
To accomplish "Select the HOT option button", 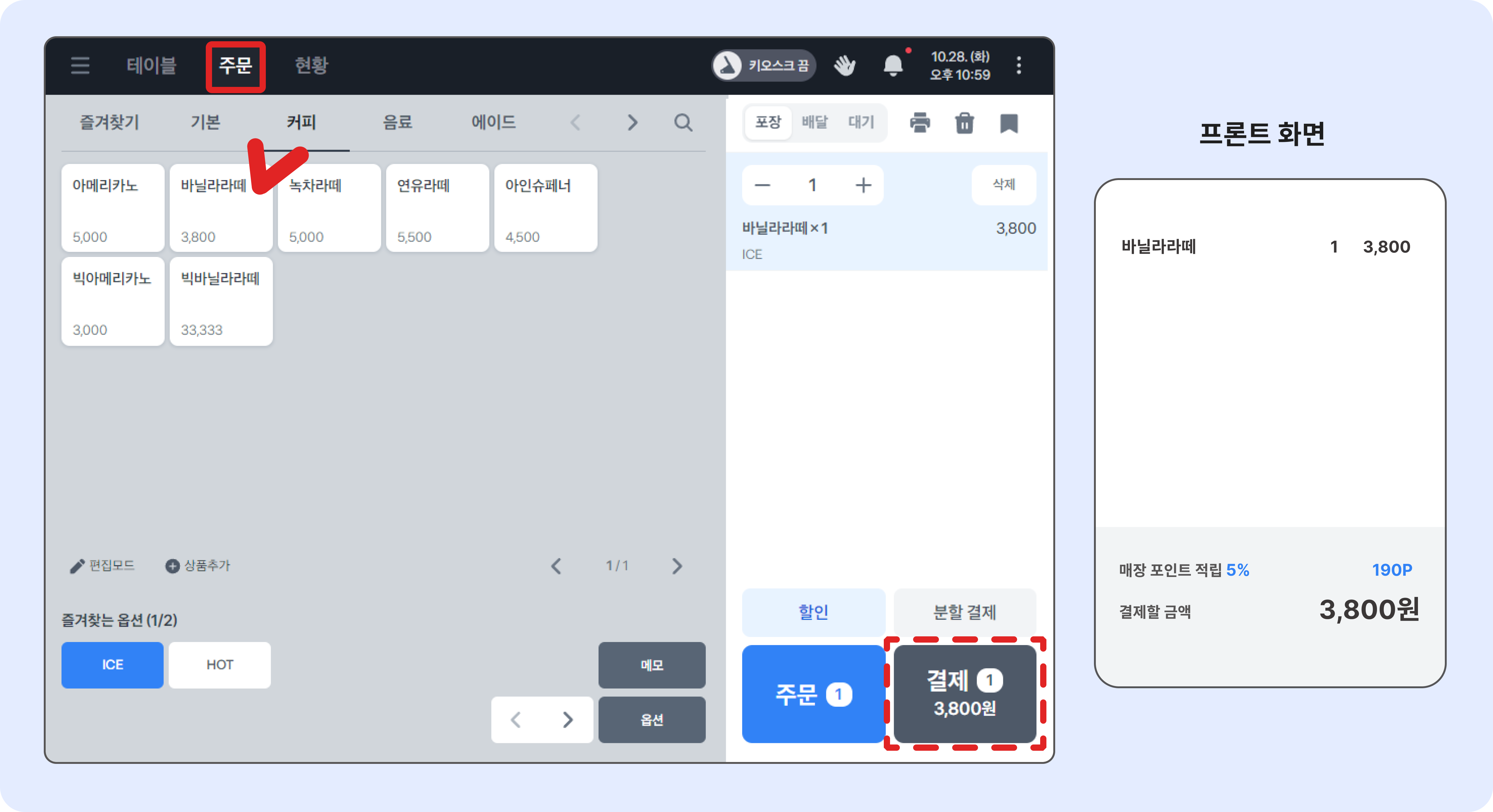I will pos(220,665).
